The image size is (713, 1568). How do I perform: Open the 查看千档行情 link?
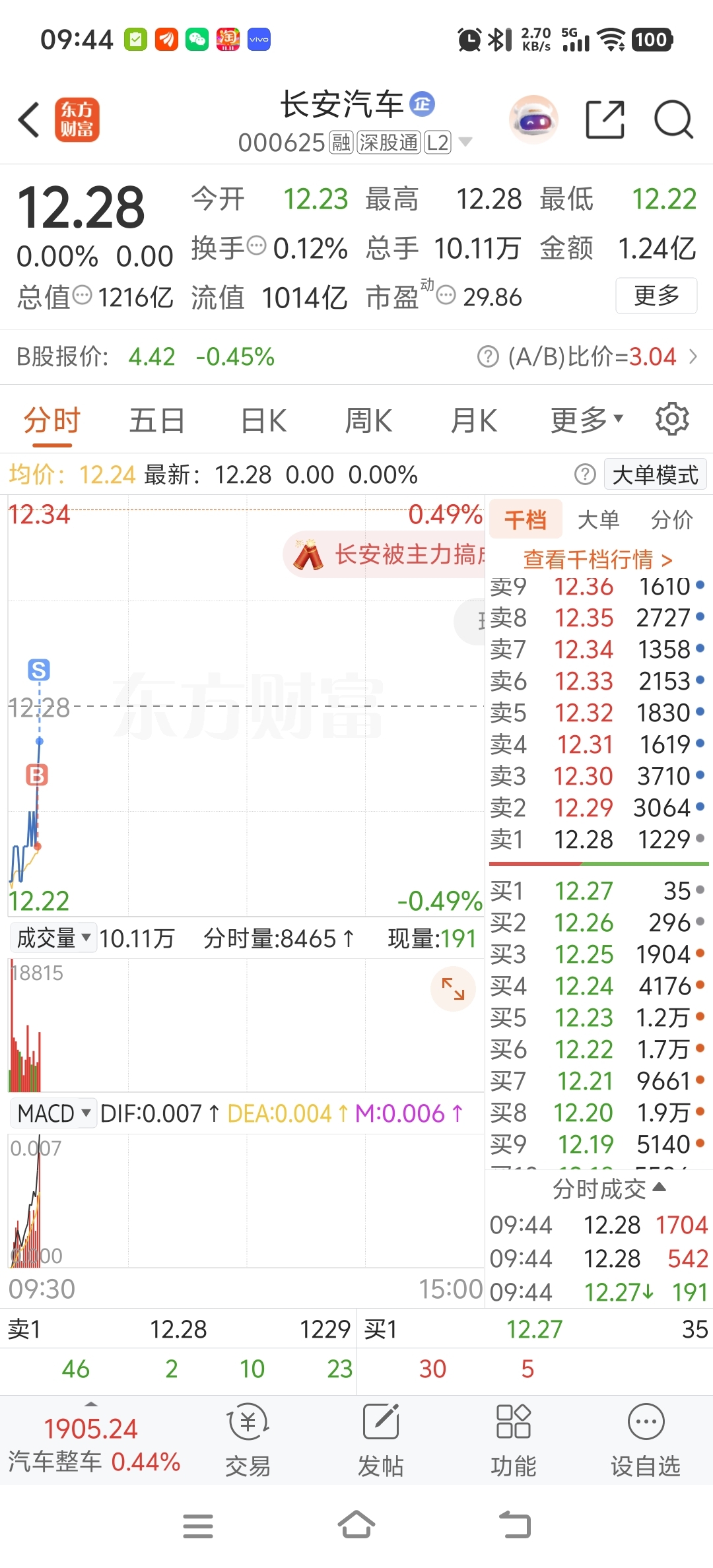(x=597, y=560)
